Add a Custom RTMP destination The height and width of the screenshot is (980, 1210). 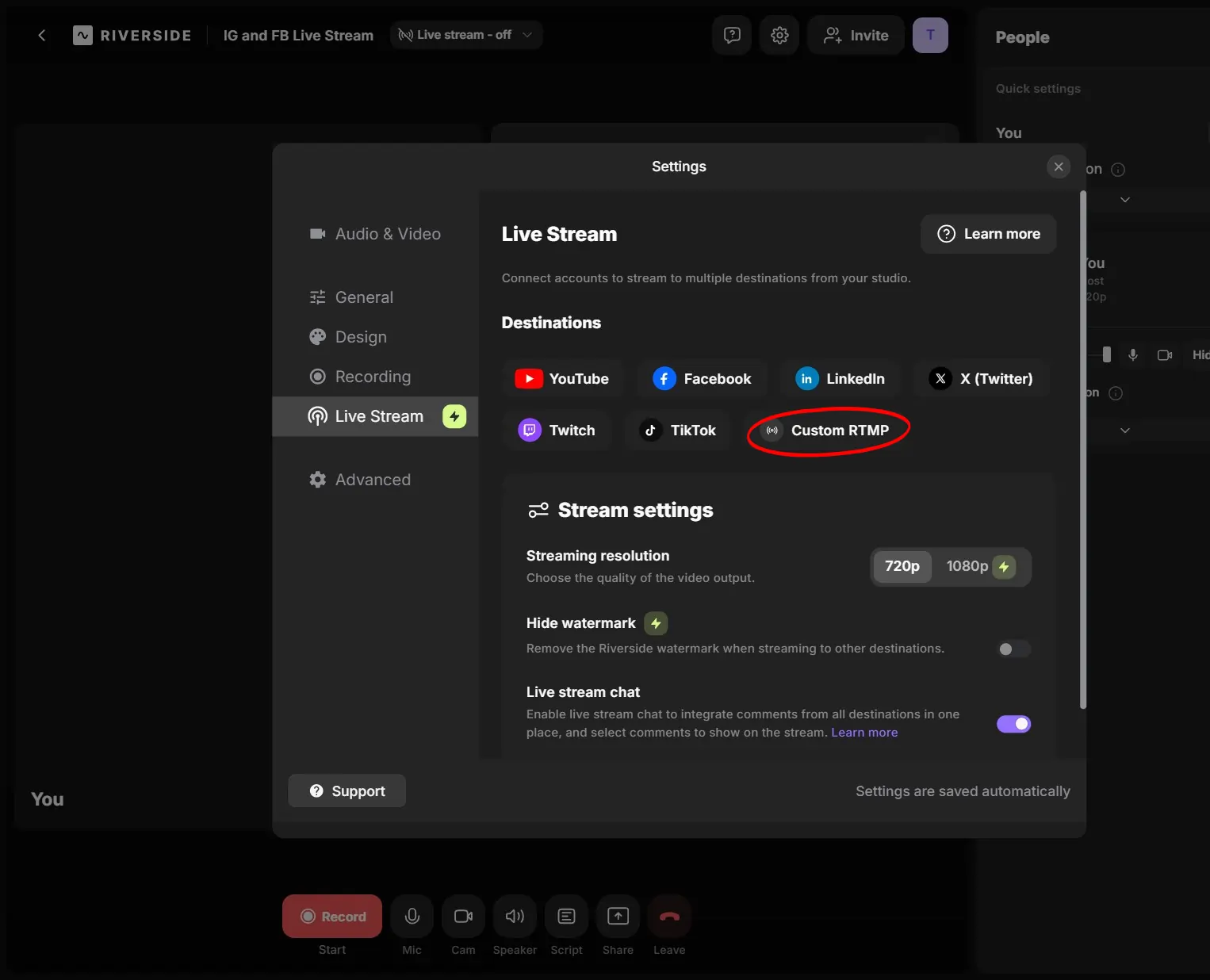tap(825, 431)
